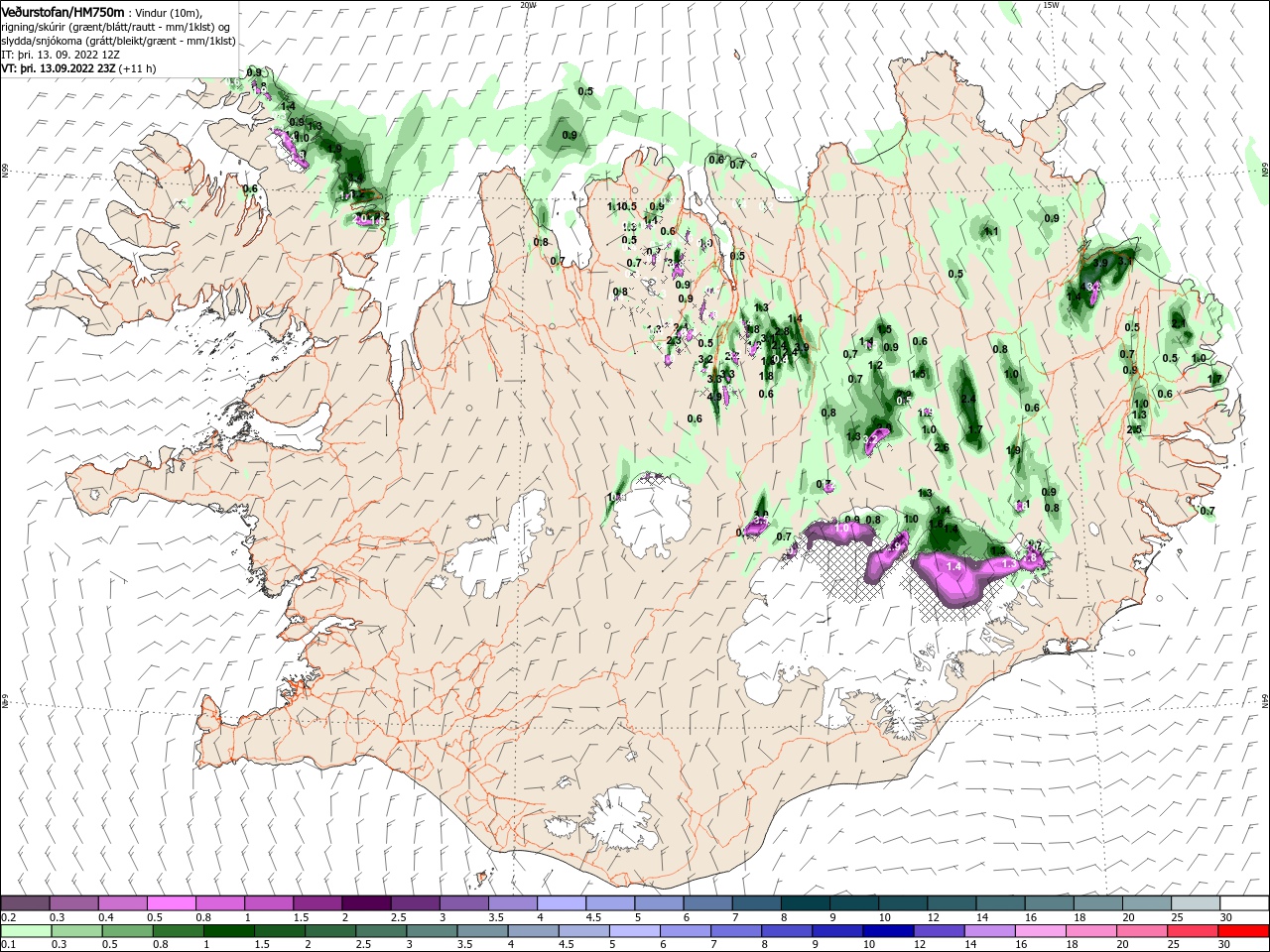Click bottom legend swatch between 20 and 25
This screenshot has height=952, width=1270.
[1142, 931]
